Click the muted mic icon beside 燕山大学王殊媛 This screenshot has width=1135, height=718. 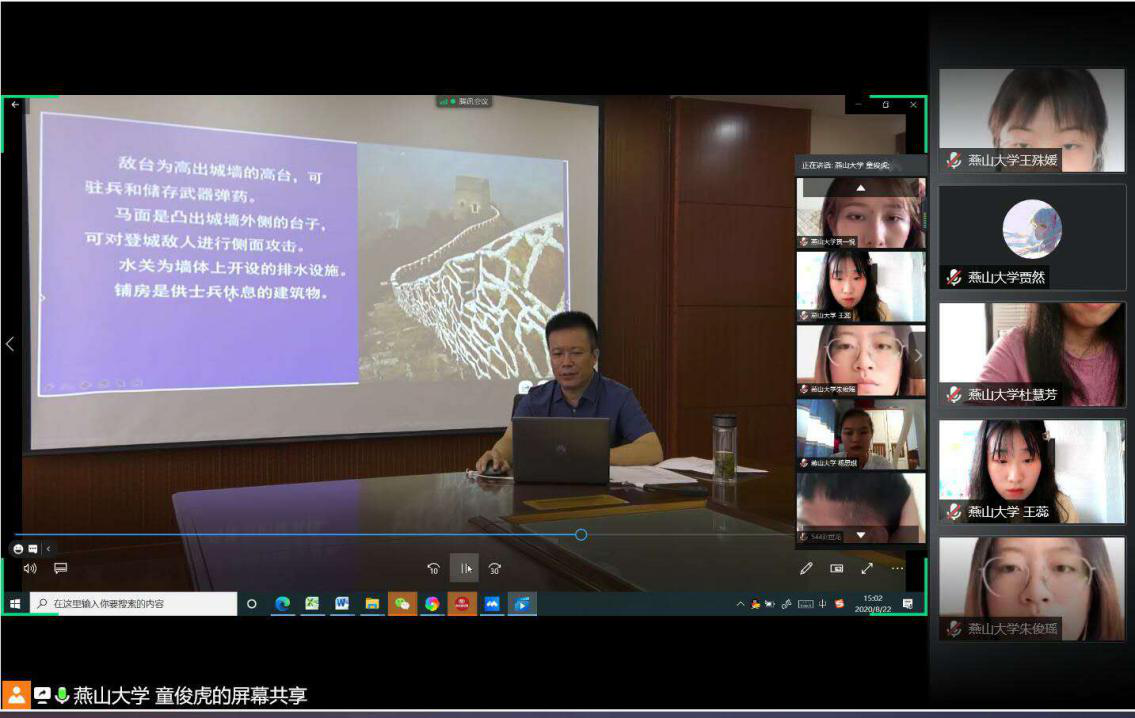954,160
